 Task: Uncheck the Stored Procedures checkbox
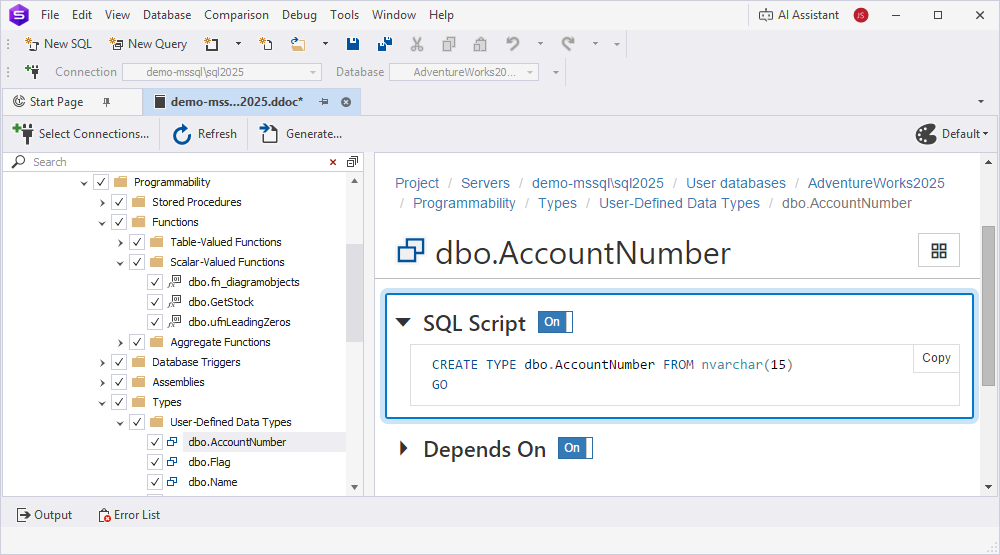tap(119, 202)
